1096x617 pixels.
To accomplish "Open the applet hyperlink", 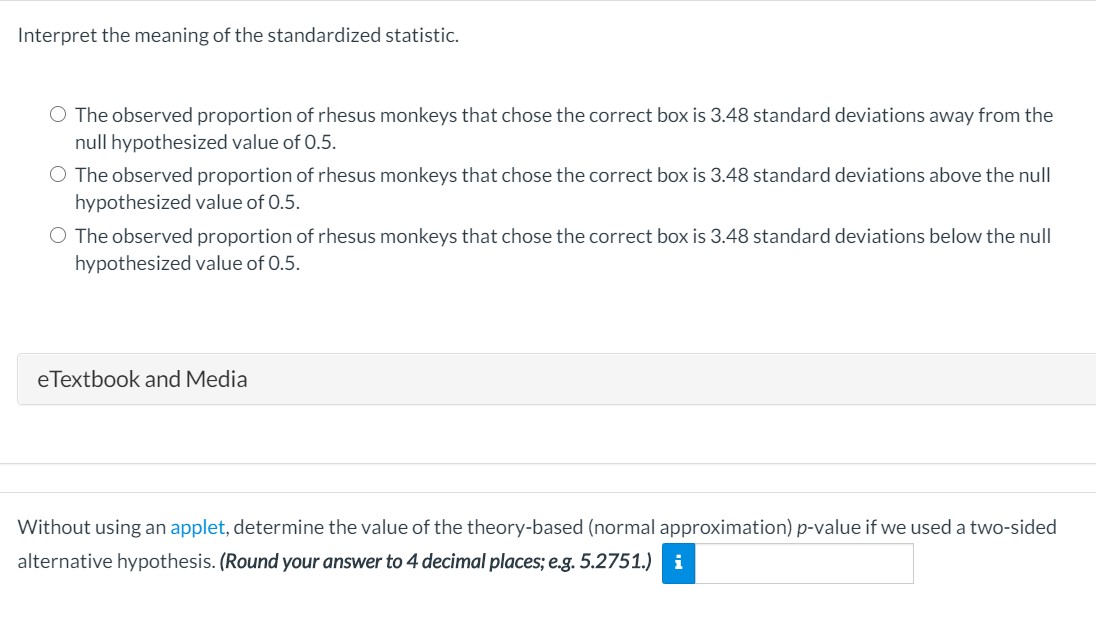I will [197, 527].
